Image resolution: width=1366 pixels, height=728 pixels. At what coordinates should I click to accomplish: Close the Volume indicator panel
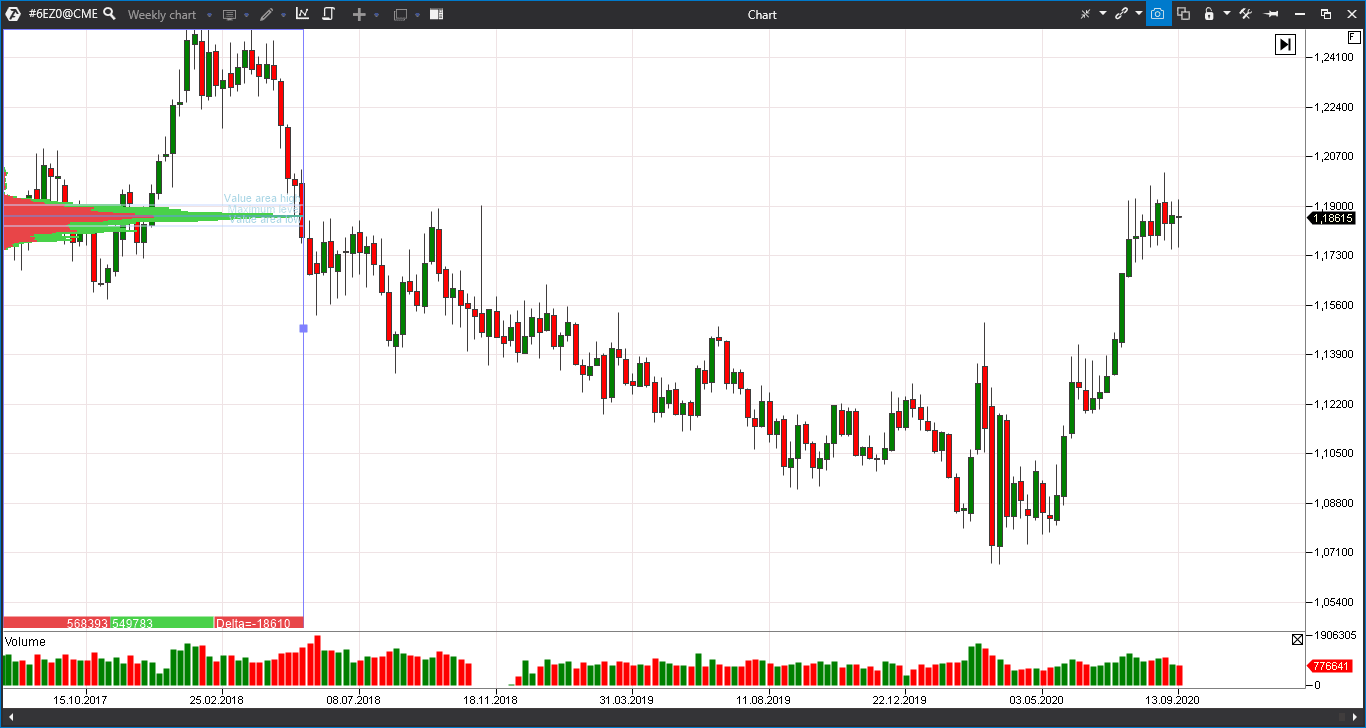pyautogui.click(x=1297, y=639)
